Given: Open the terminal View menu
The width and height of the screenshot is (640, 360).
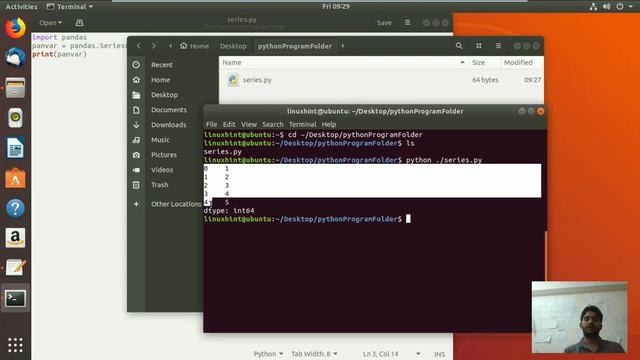Looking at the screenshot, I should click(249, 124).
